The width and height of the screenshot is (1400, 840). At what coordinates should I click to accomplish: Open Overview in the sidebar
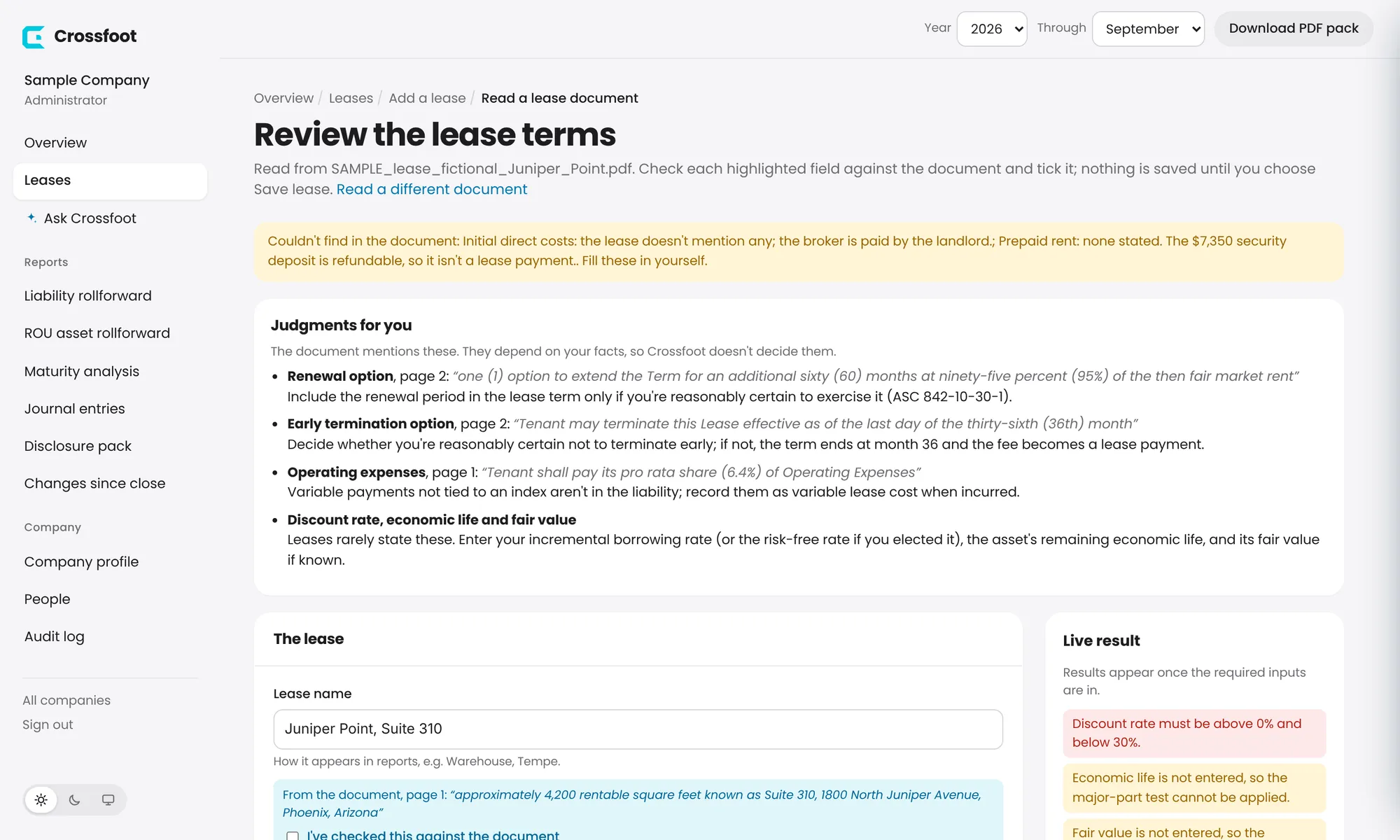point(110,143)
